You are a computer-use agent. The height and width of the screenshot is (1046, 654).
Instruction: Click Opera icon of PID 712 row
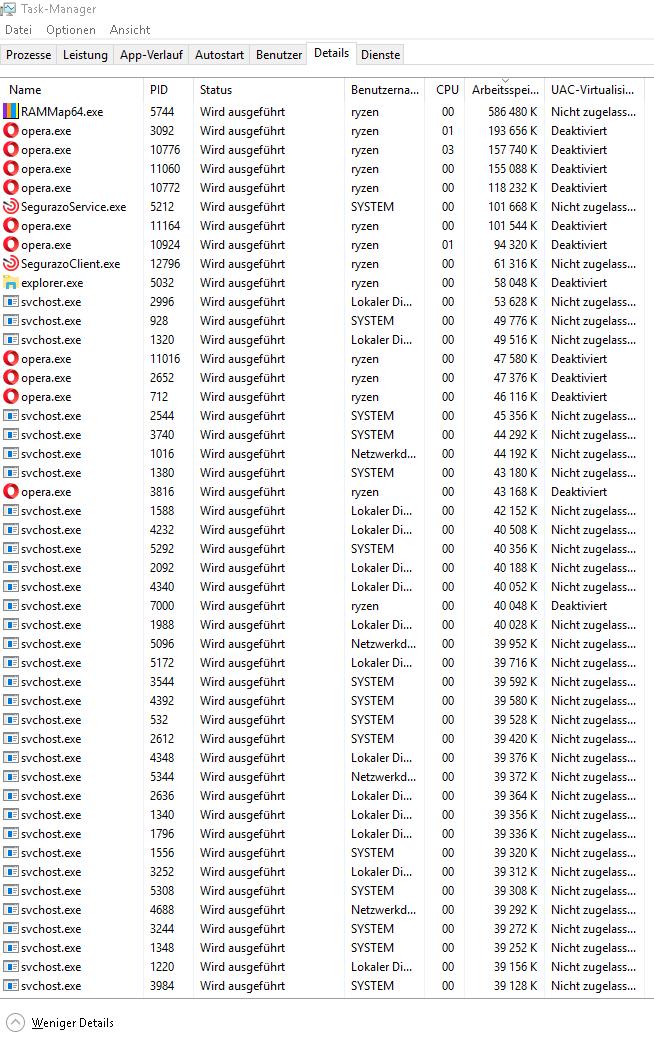tap(11, 396)
